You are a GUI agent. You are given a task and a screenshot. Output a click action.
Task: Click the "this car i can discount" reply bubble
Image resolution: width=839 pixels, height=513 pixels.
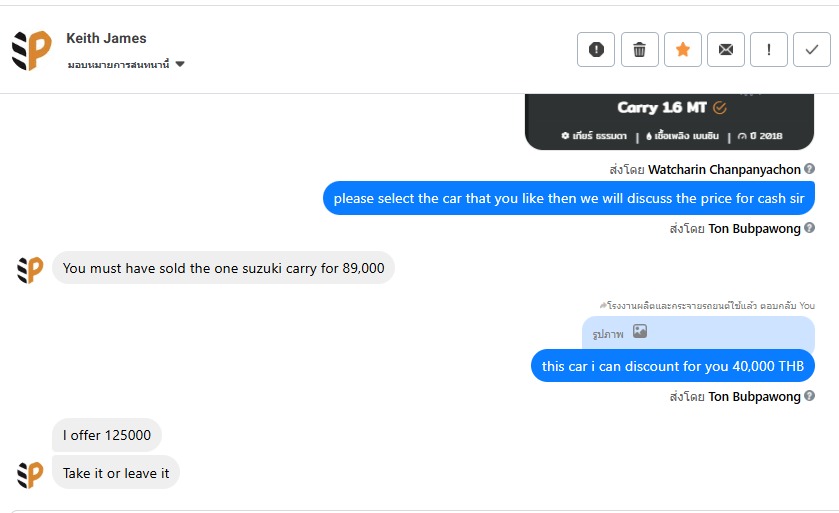[x=672, y=366]
